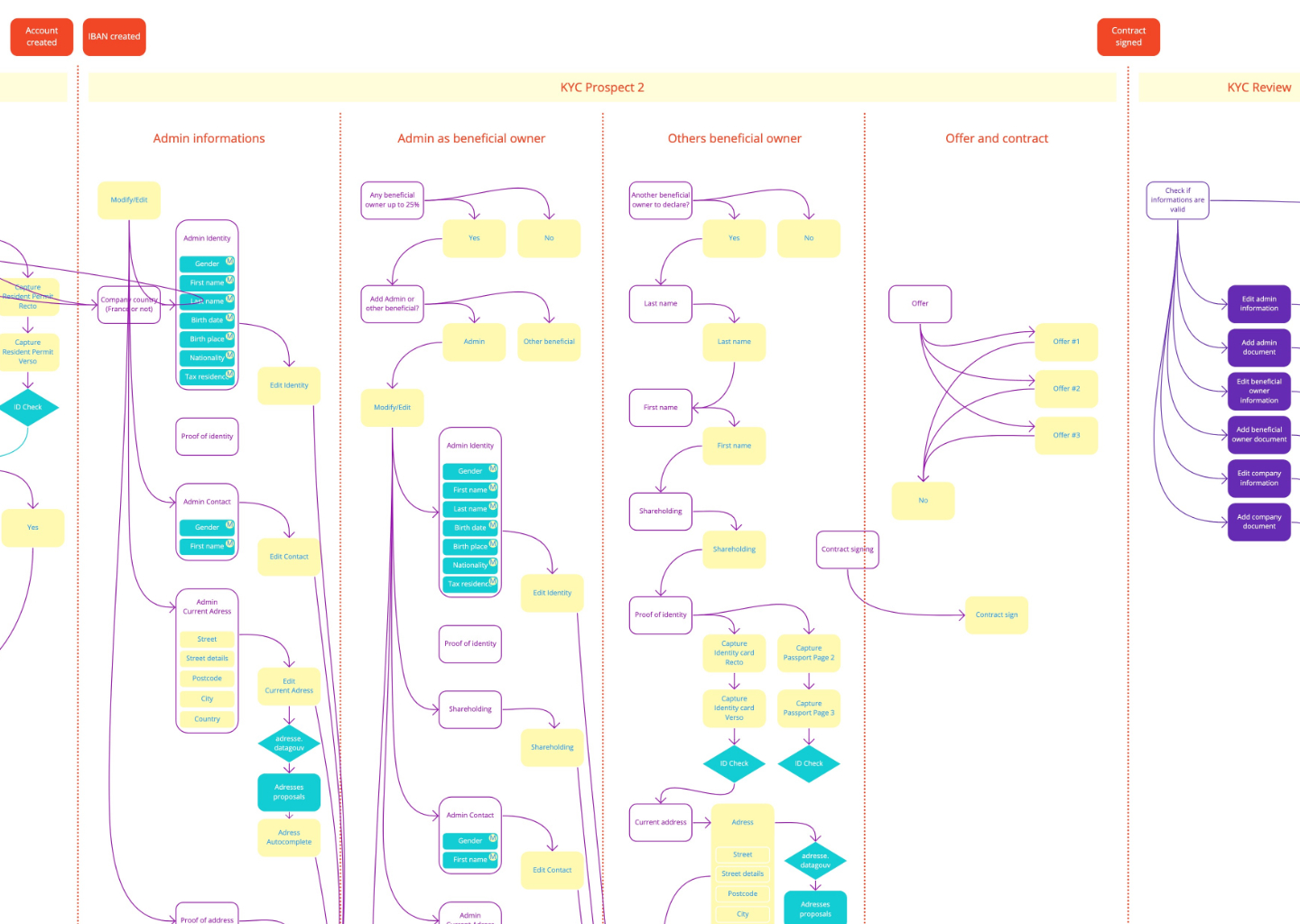
Task: Select the Admin informations column heading
Action: pos(209,138)
